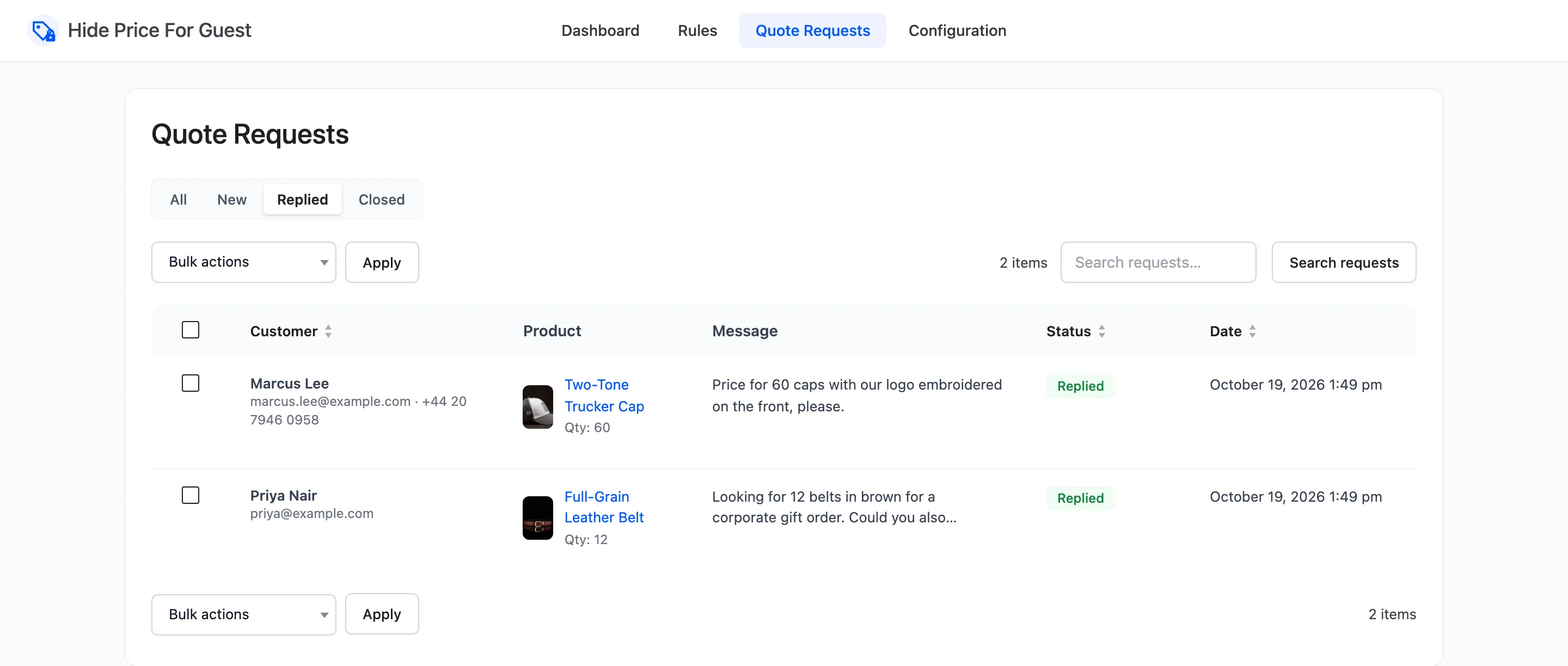Sort by Status column arrows
This screenshot has height=666, width=1568.
1101,331
